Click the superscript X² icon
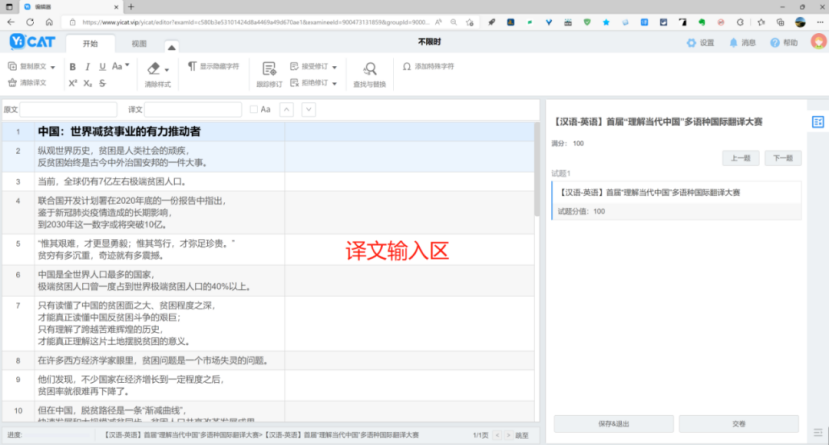Screen dimensions: 830x445 (73, 82)
